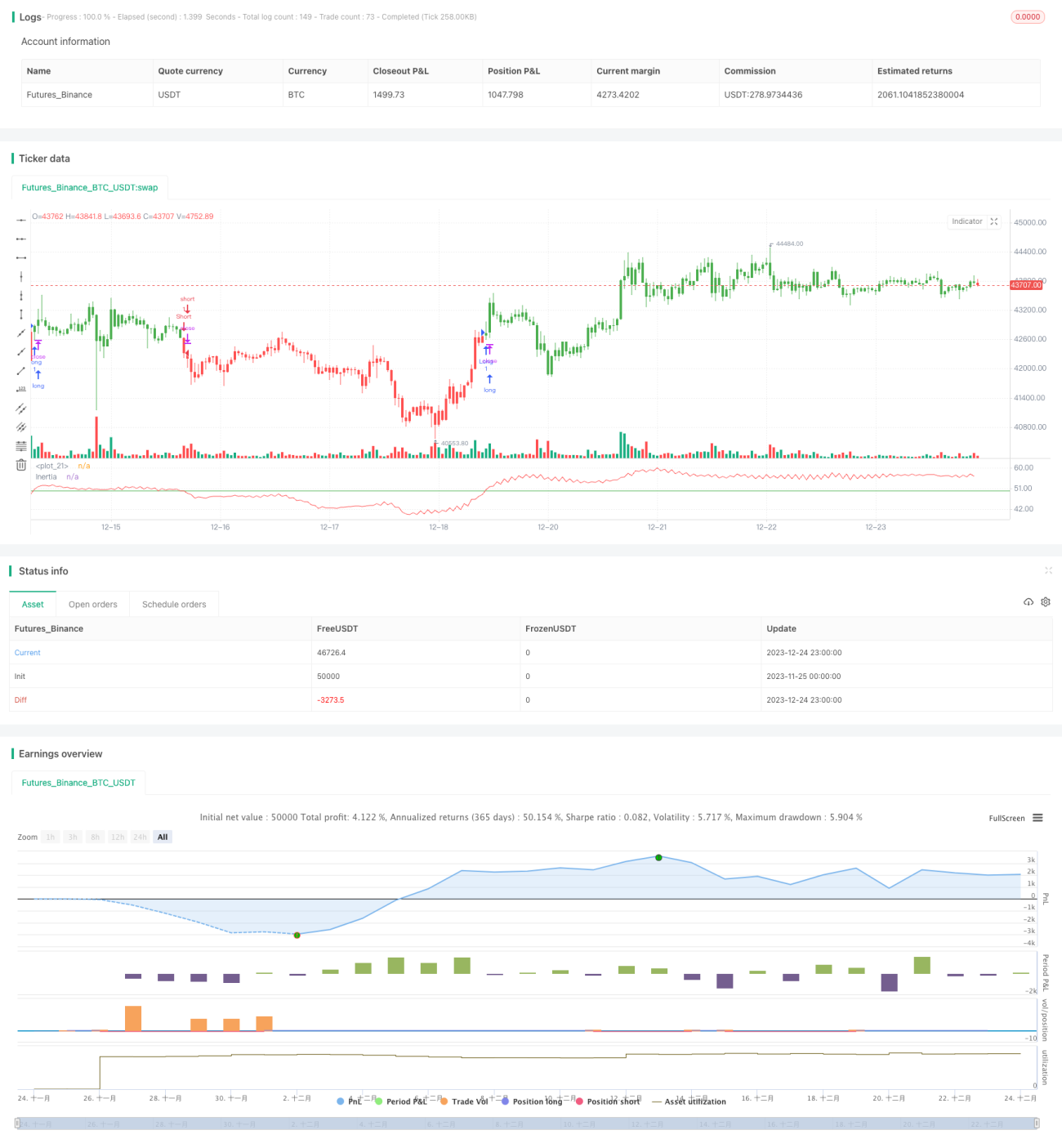Select the horizontal segment drawing tool
This screenshot has height=1148, width=1062.
(x=21, y=257)
